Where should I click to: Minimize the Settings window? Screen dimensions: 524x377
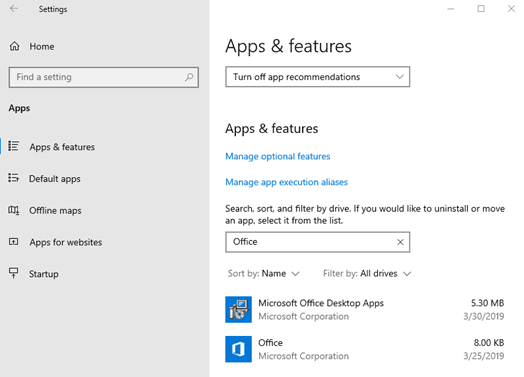[451, 9]
